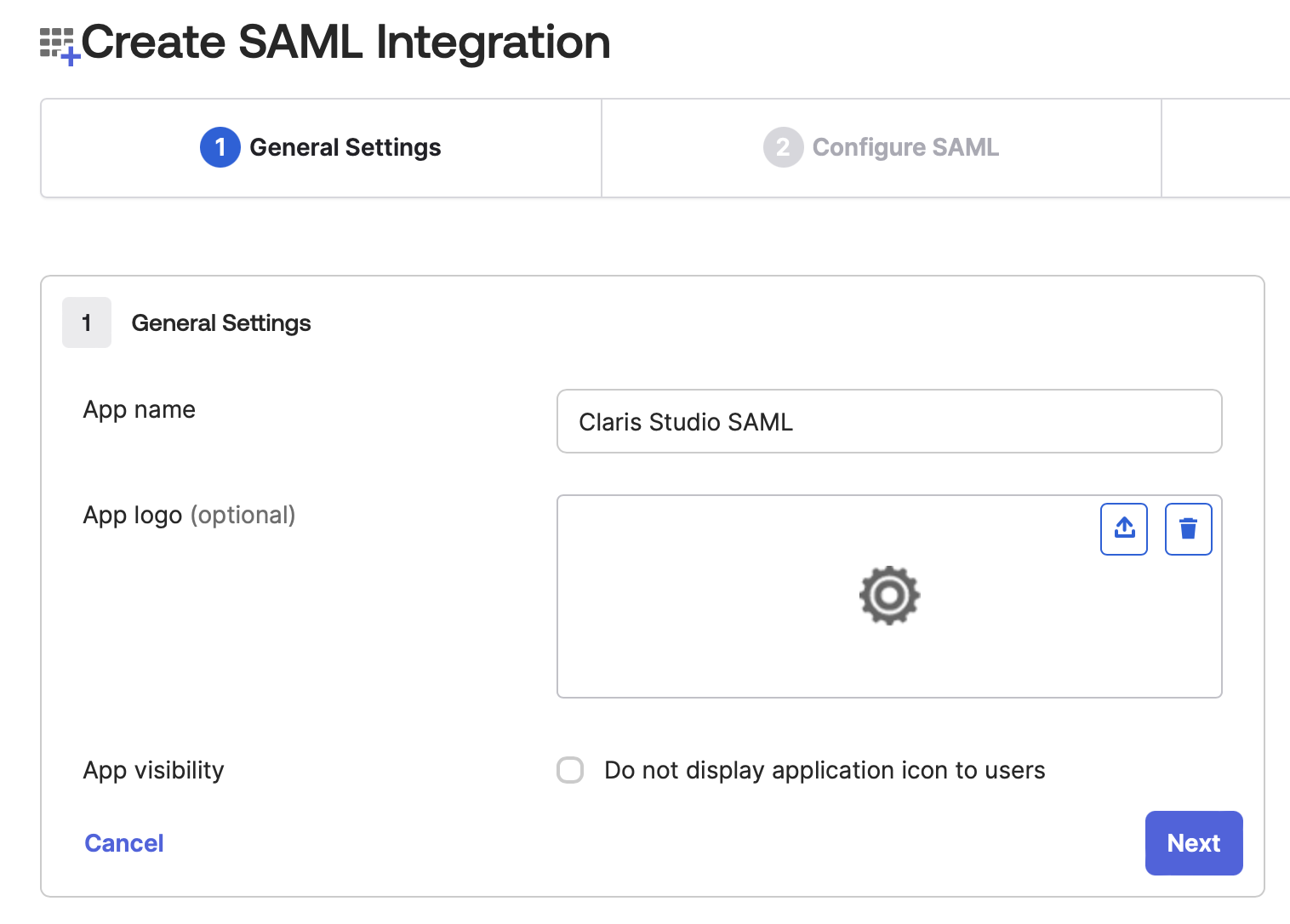Viewport: 1290px width, 924px height.
Task: Click inside the App name text field
Action: (889, 421)
